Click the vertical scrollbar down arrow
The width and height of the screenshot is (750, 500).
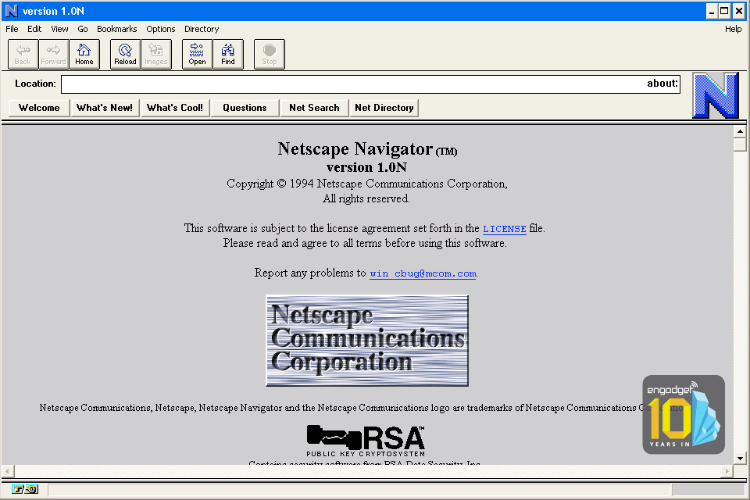740,458
